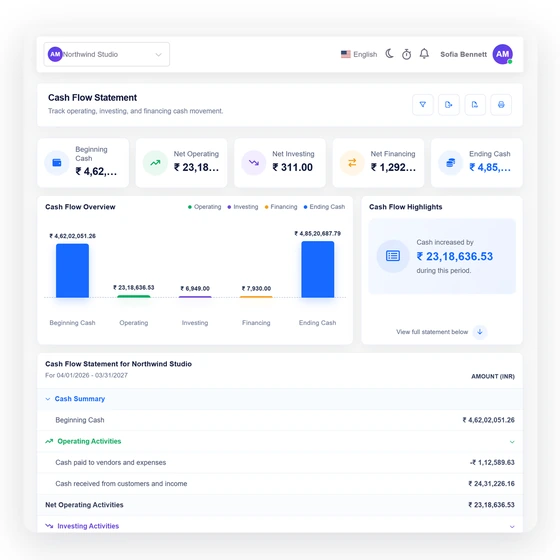Collapse the Cash Summary section
The height and width of the screenshot is (560, 560).
click(x=280, y=399)
